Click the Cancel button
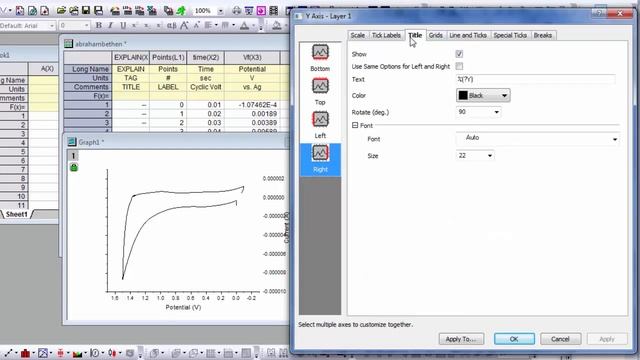The width and height of the screenshot is (640, 360). [560, 339]
